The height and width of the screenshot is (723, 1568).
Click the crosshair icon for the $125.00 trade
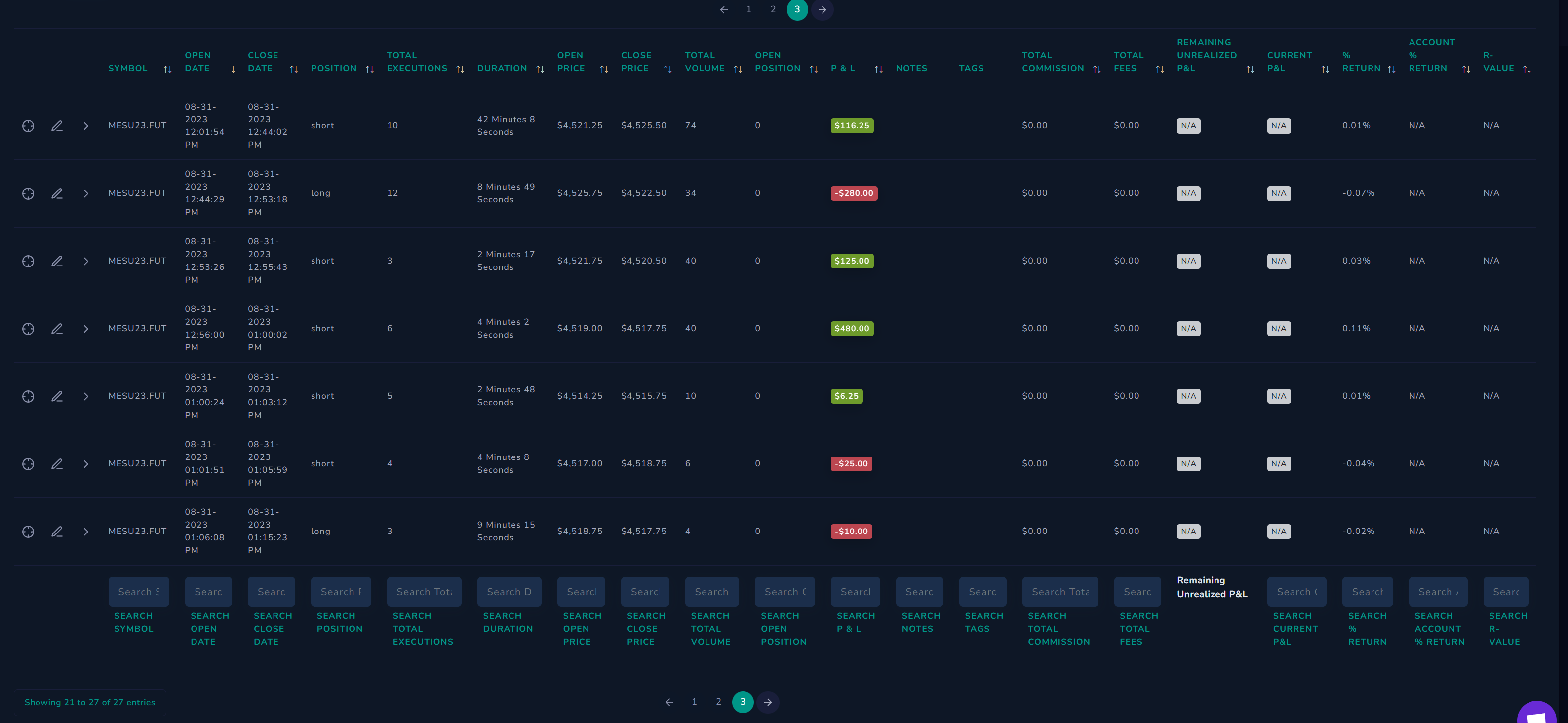28,261
